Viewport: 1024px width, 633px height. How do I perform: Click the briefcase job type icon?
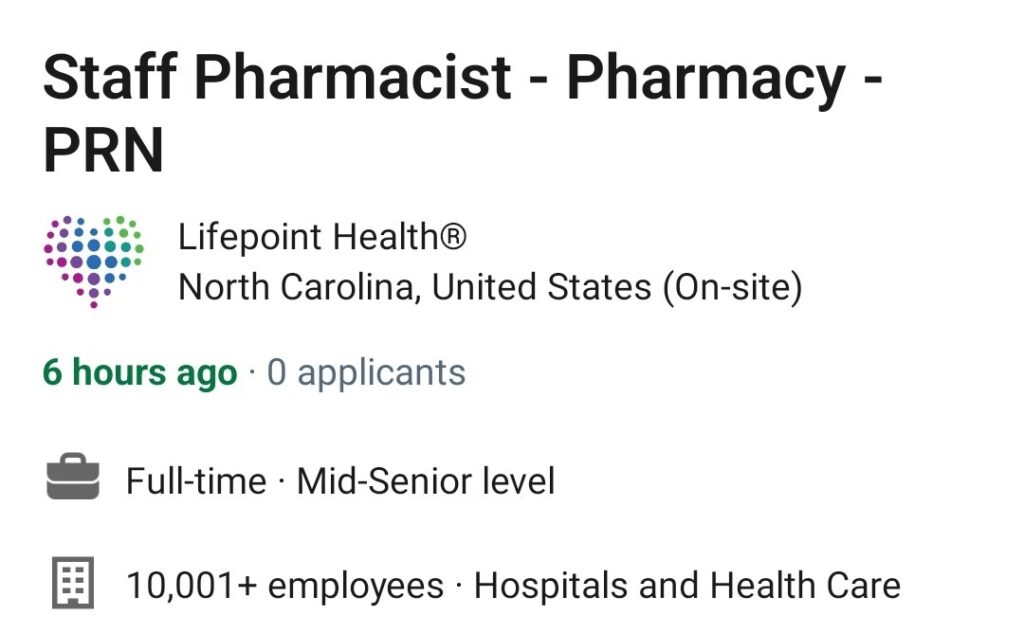pyautogui.click(x=73, y=477)
